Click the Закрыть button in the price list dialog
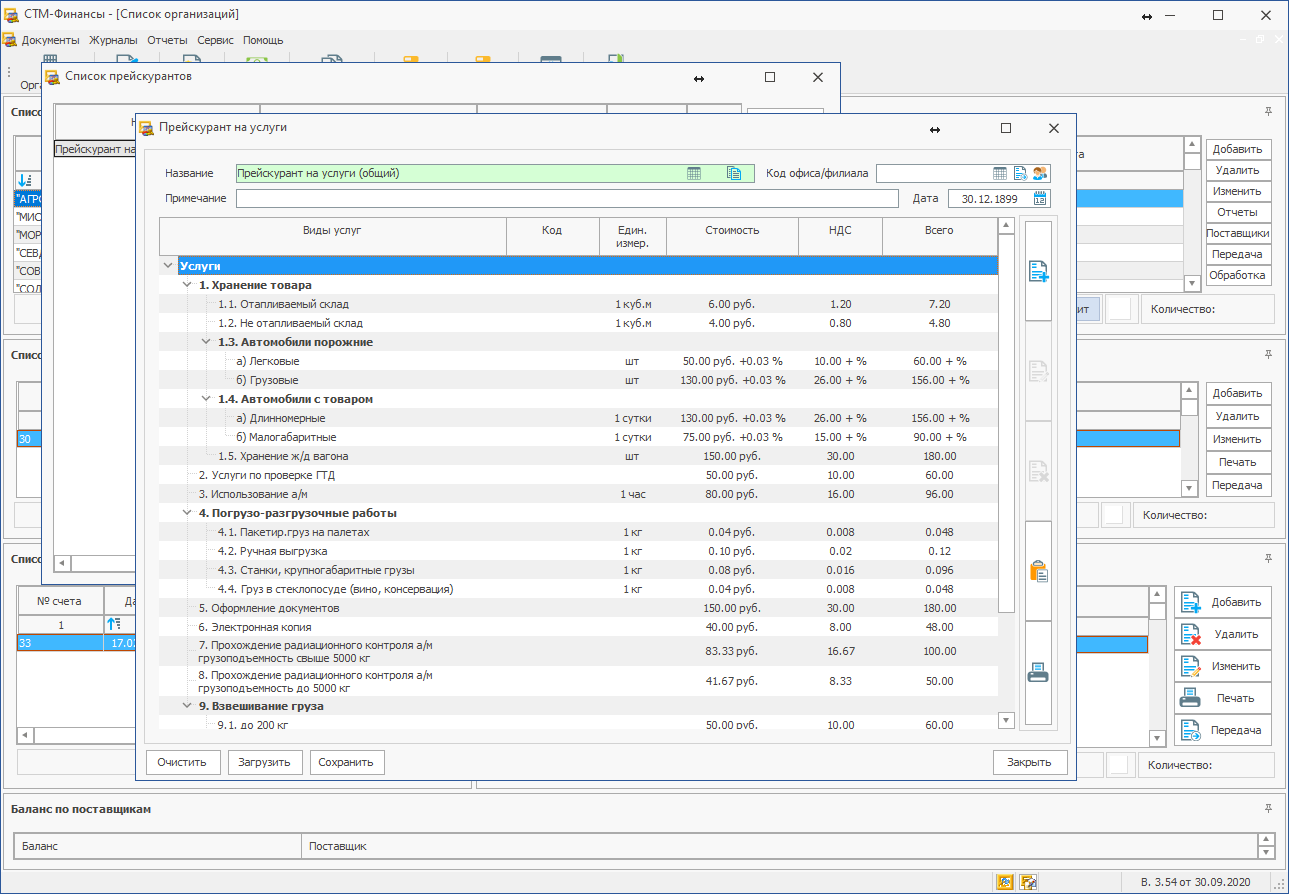The width and height of the screenshot is (1289, 894). tap(1030, 762)
